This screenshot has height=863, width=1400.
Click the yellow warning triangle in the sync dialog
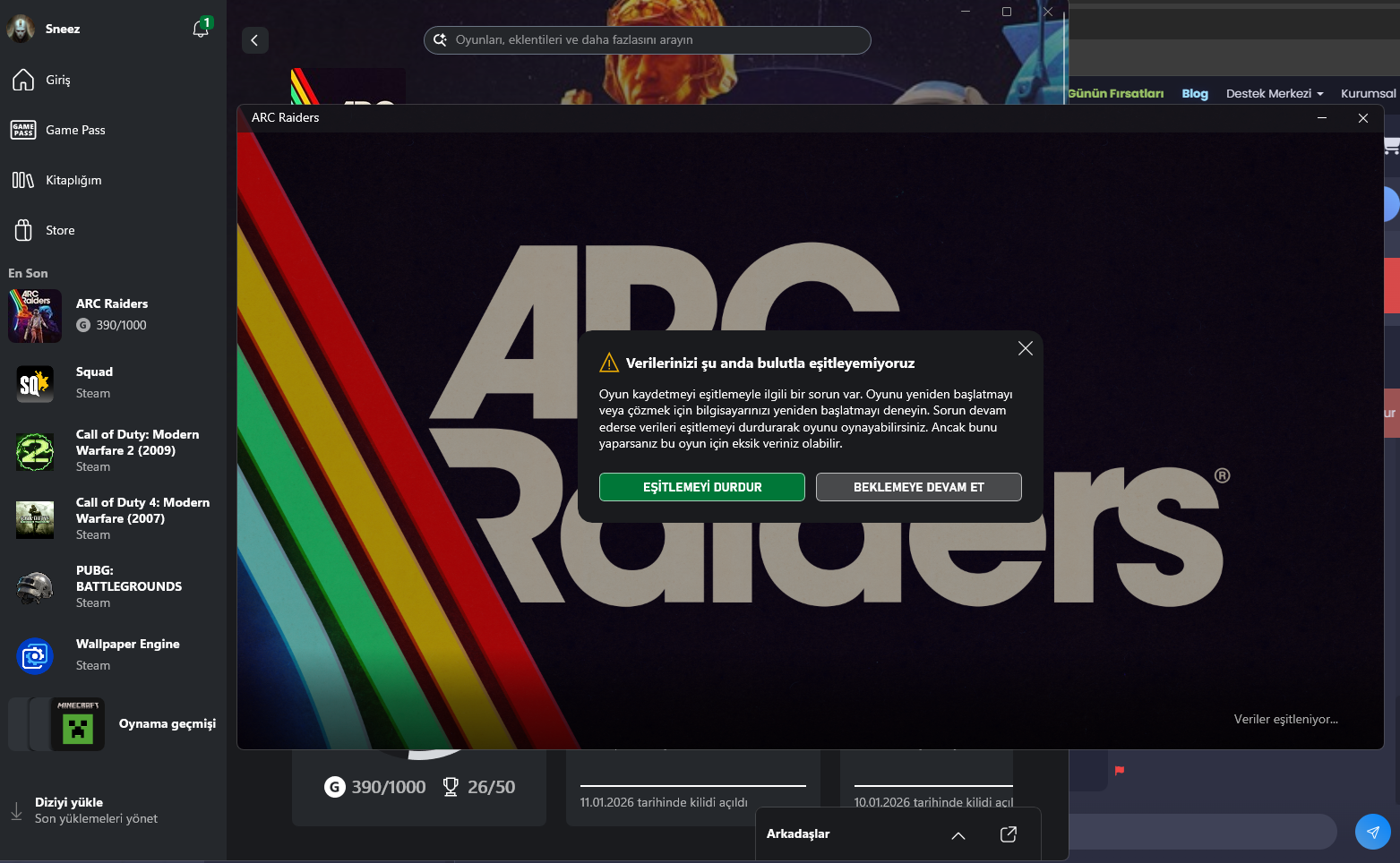[x=609, y=363]
